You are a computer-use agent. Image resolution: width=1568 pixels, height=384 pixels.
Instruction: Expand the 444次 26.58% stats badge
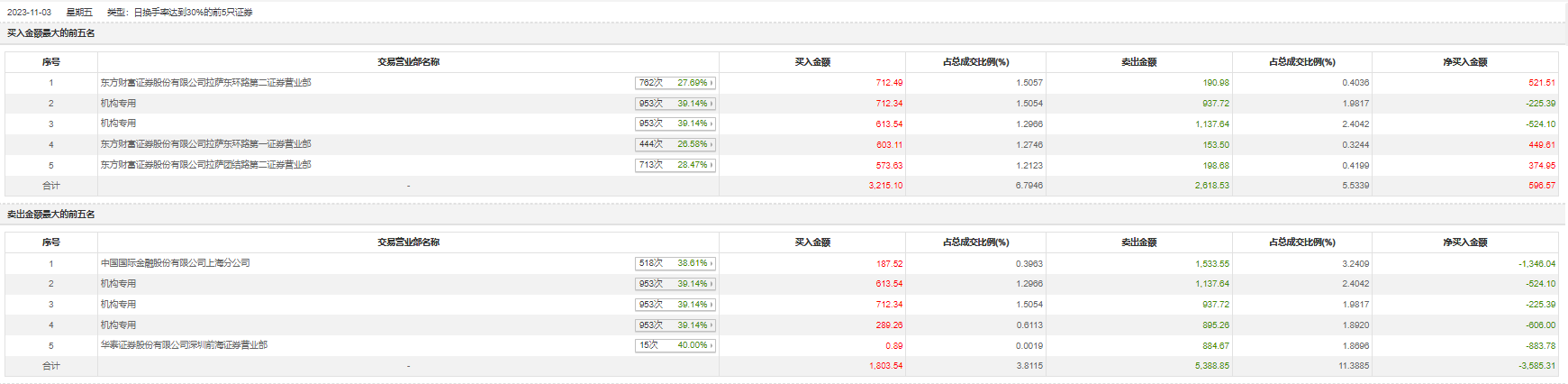[675, 144]
